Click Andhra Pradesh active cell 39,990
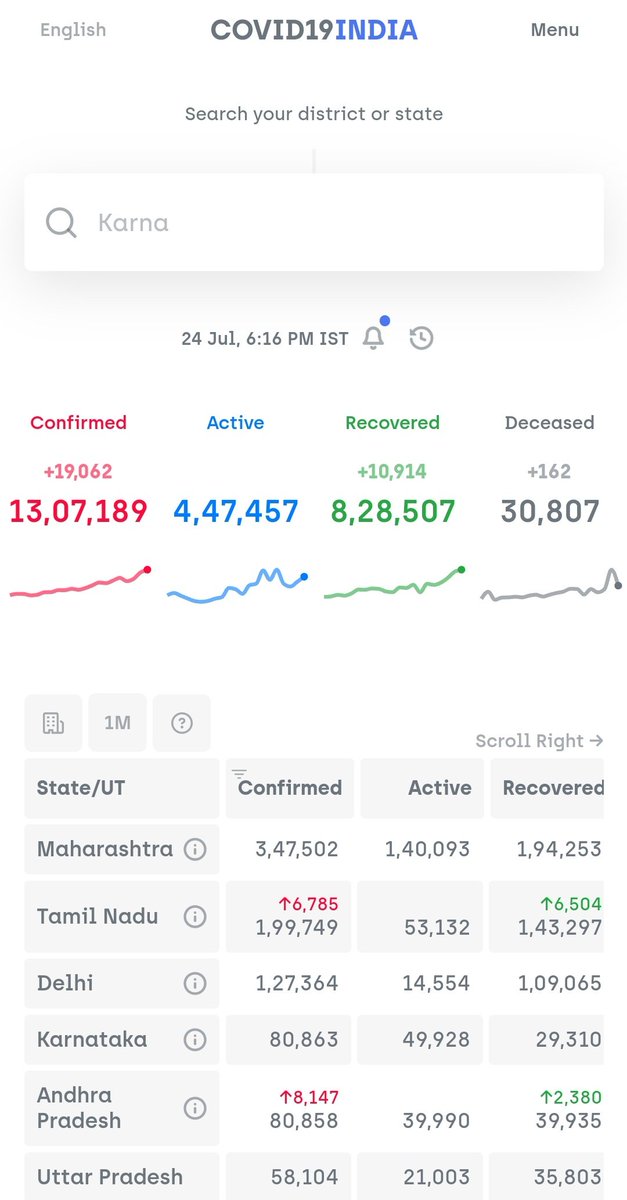 [x=421, y=1107]
